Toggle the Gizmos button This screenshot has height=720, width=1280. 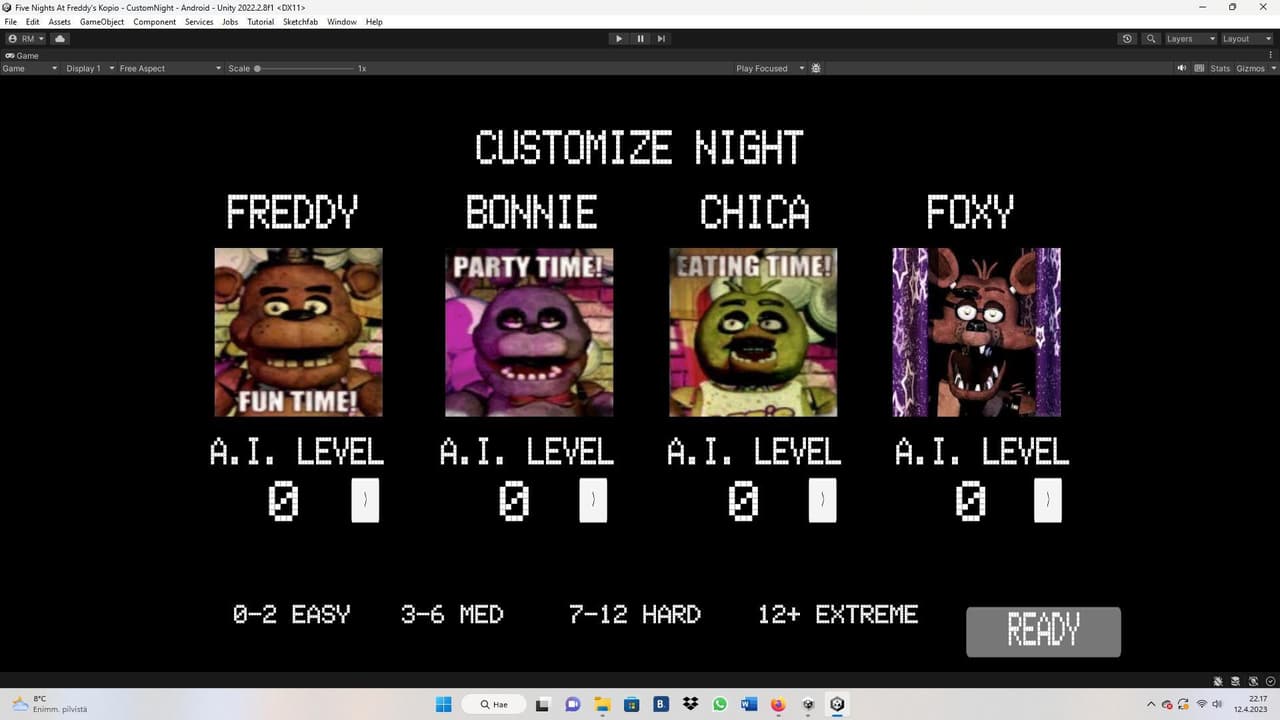coord(1250,68)
